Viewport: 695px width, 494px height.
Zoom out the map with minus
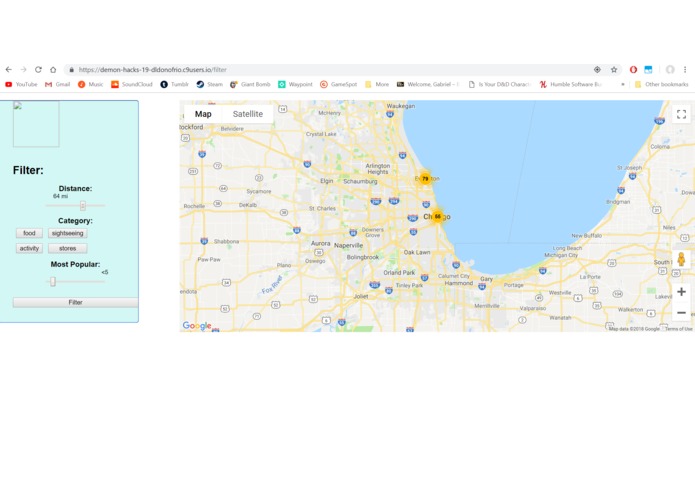click(x=681, y=312)
